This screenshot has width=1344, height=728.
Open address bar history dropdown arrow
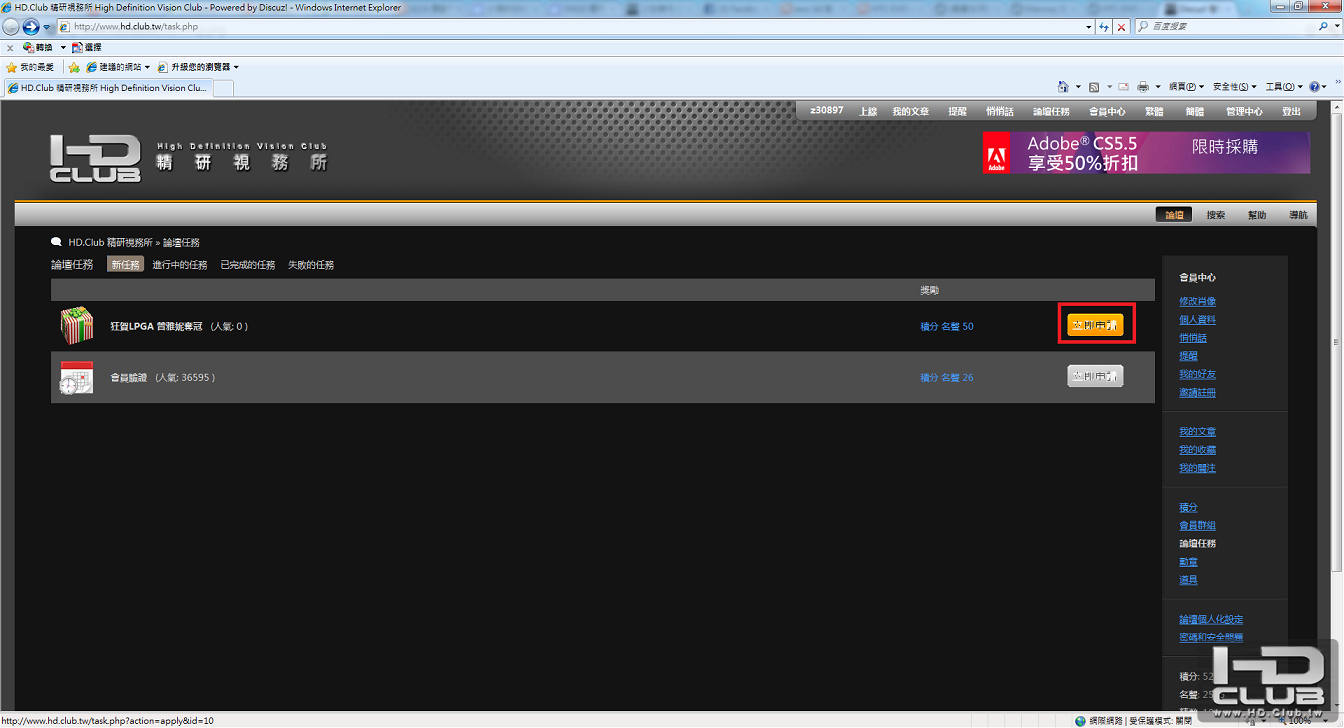pyautogui.click(x=1089, y=27)
